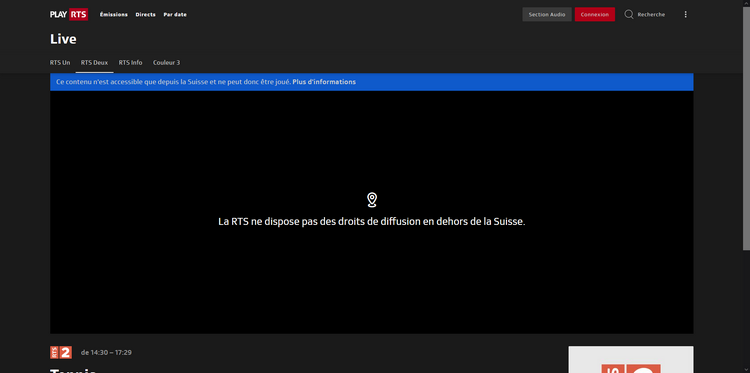Open the three-dot more options menu
The width and height of the screenshot is (750, 373).
(x=685, y=14)
